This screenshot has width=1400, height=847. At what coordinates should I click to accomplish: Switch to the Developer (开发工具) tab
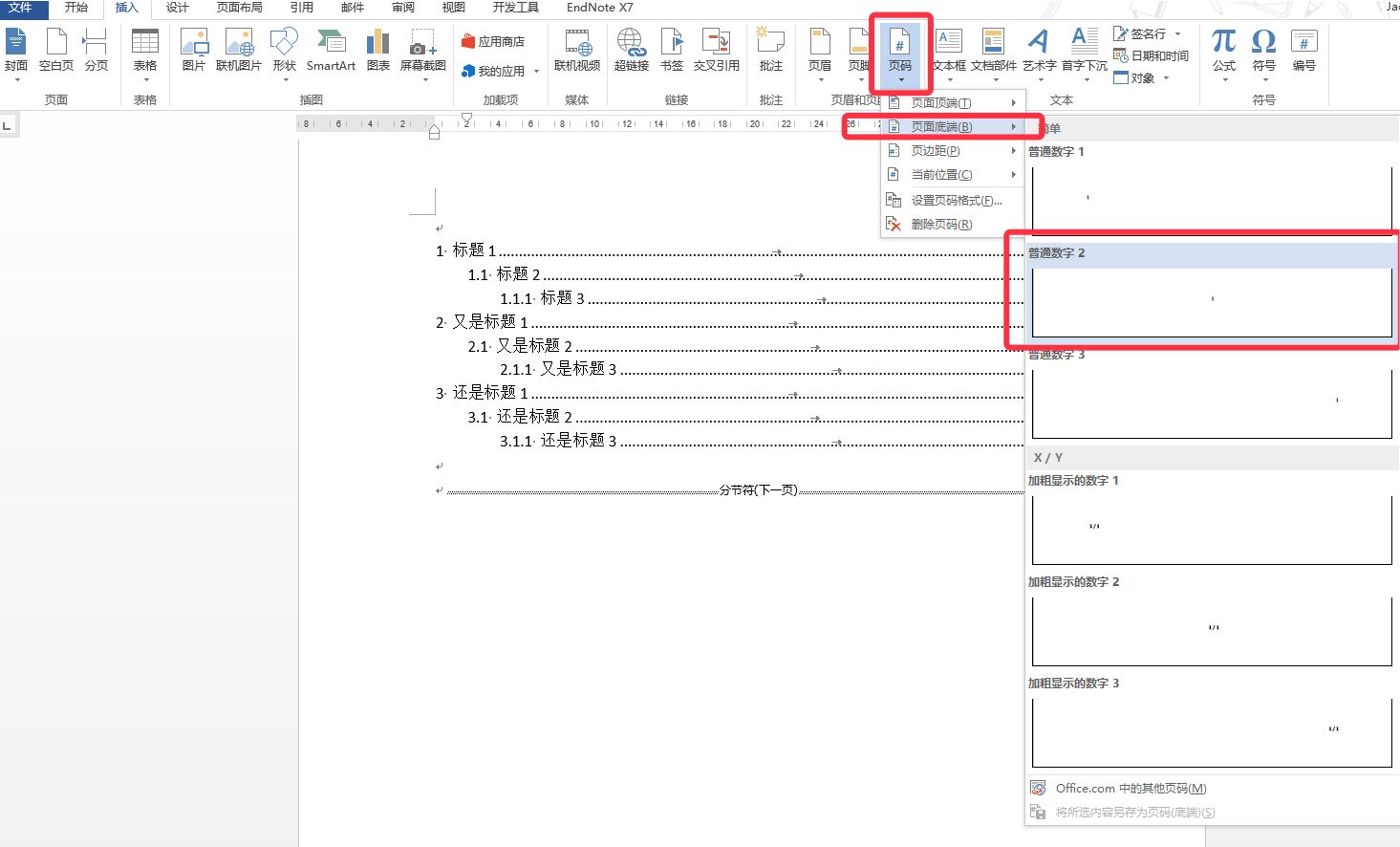[x=516, y=8]
